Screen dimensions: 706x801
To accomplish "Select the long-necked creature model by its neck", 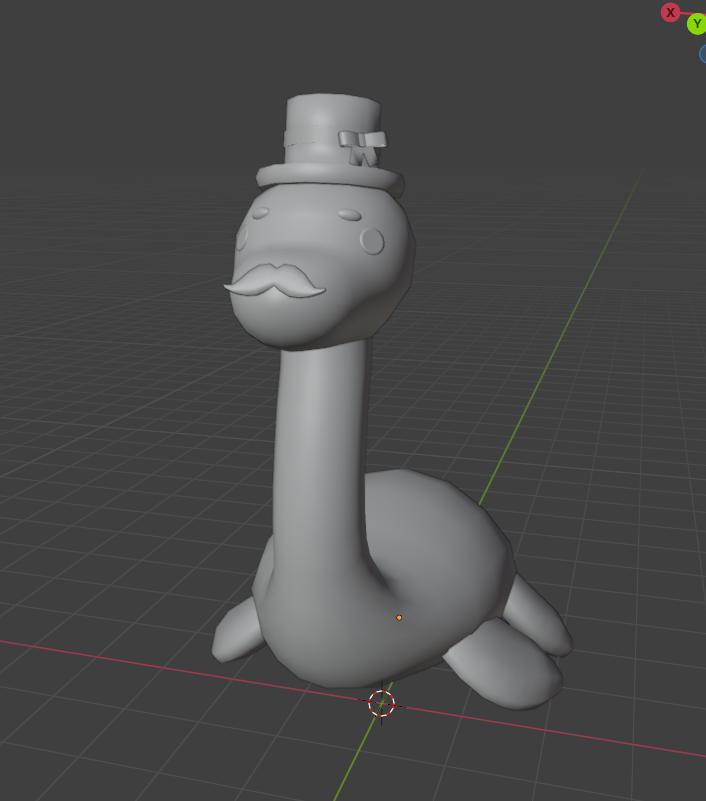I will [x=320, y=450].
